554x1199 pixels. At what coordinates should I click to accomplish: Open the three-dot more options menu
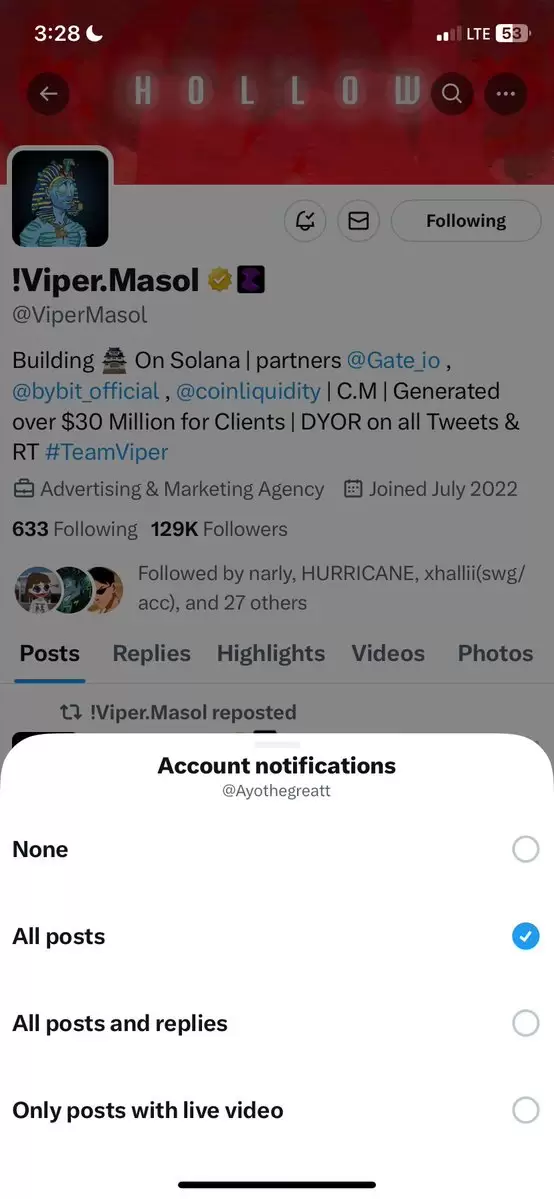tap(505, 93)
